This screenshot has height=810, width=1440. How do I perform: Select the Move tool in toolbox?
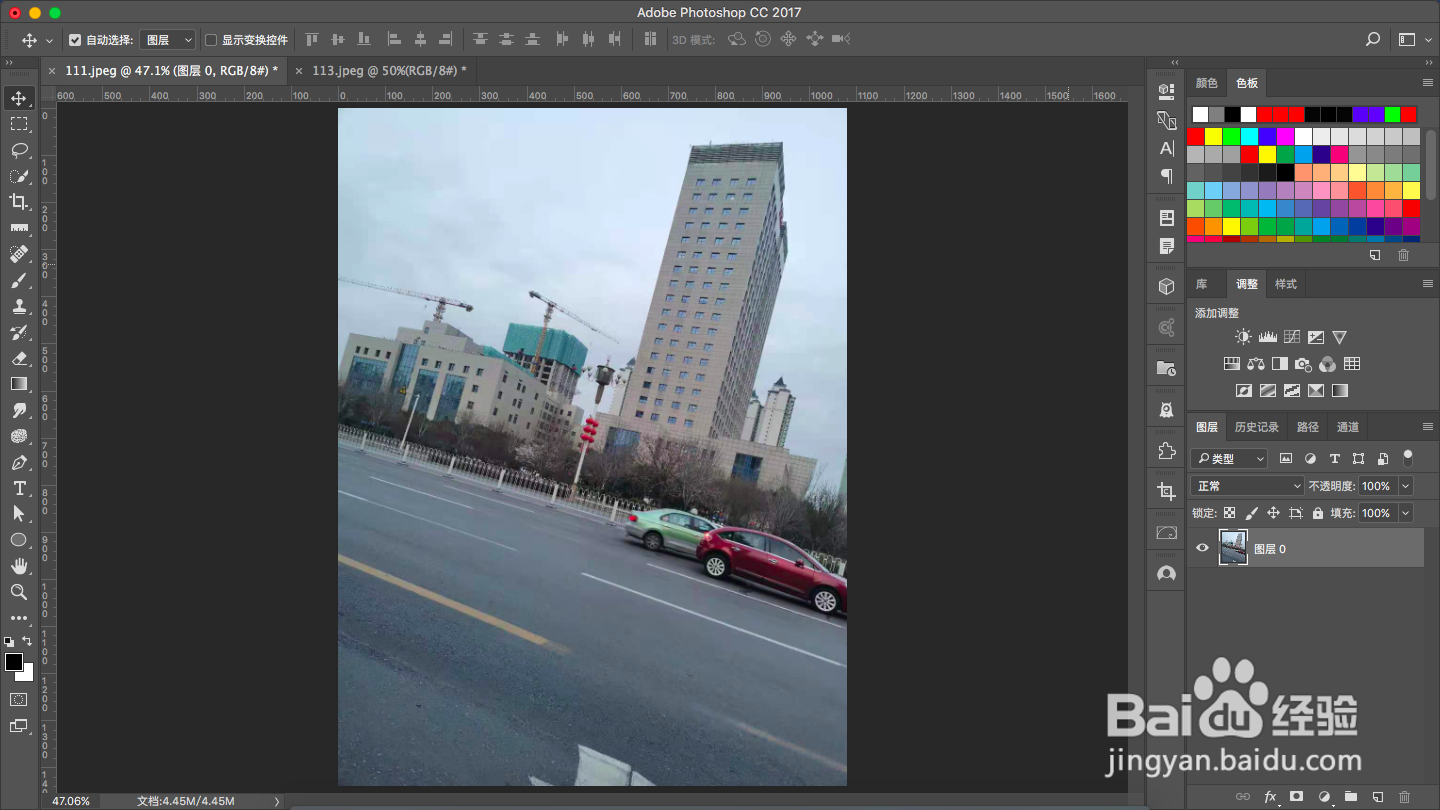pyautogui.click(x=19, y=98)
